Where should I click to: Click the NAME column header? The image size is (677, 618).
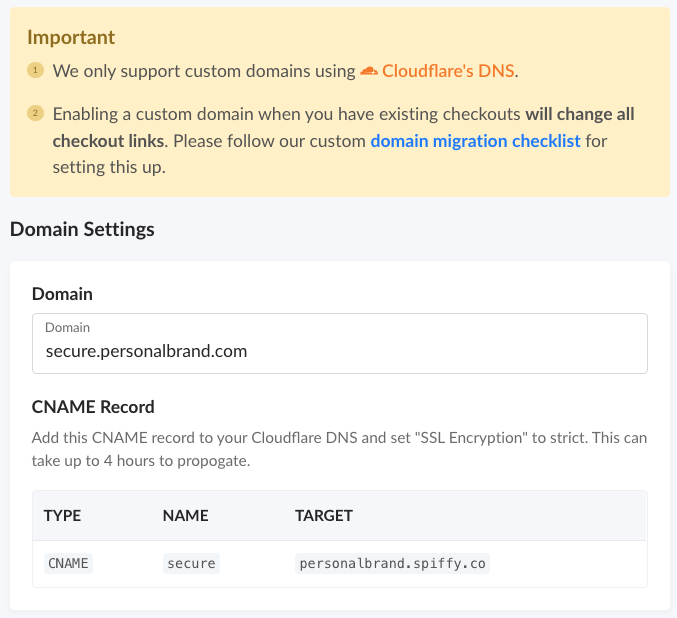(x=186, y=516)
